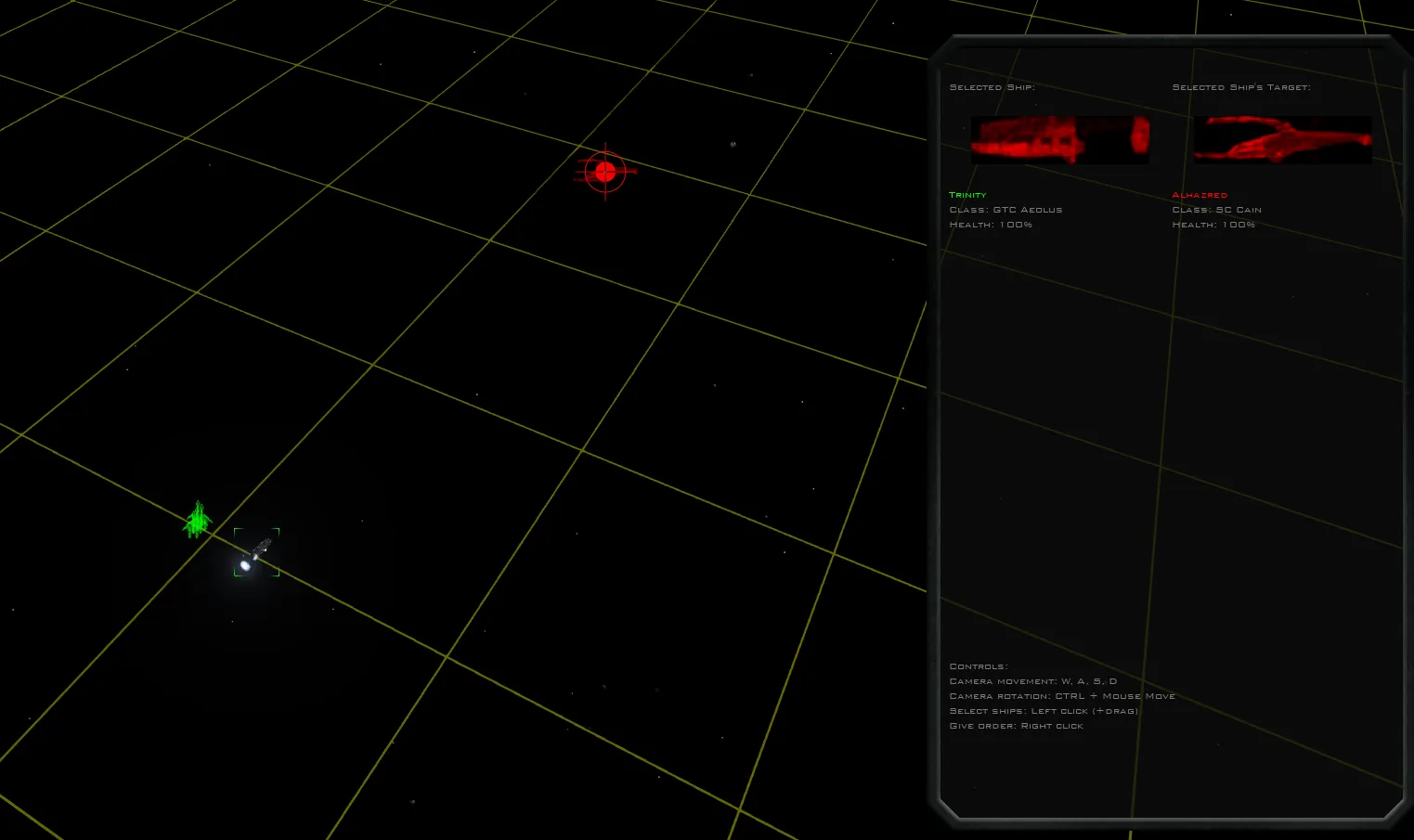Click the 'Class: SC Cain' text
1414x840 pixels.
(x=1217, y=210)
